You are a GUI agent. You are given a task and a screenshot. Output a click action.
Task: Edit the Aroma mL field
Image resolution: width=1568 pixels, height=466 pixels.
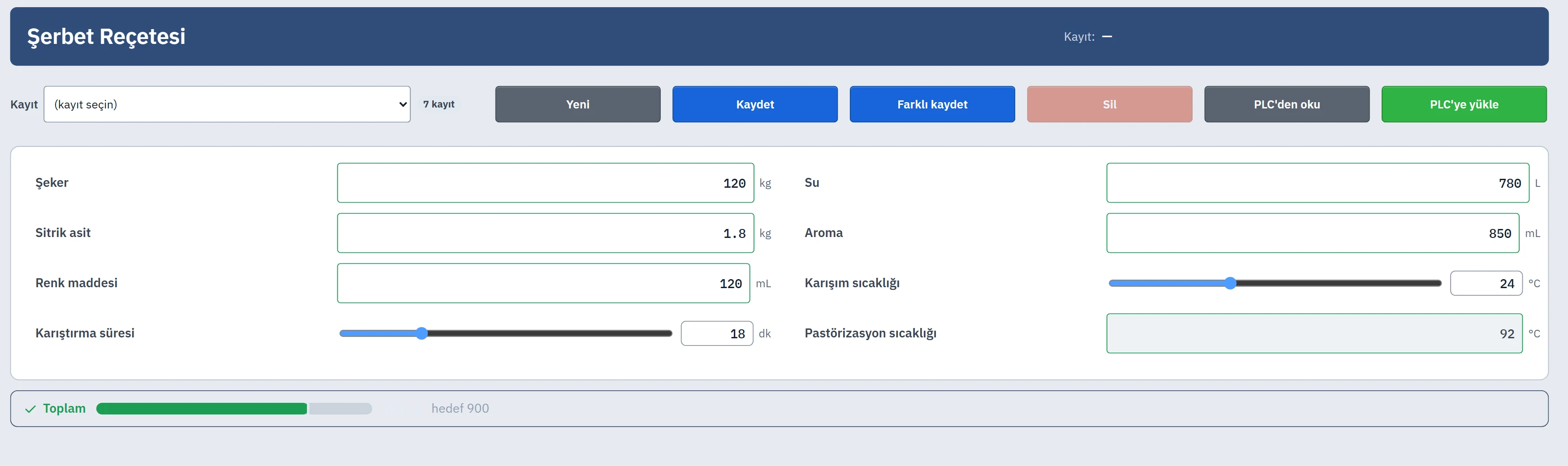click(x=1313, y=233)
